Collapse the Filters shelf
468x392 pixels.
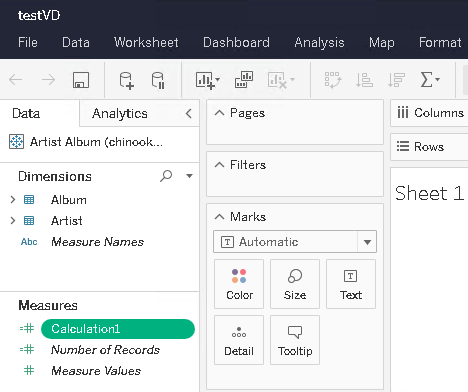pyautogui.click(x=219, y=165)
